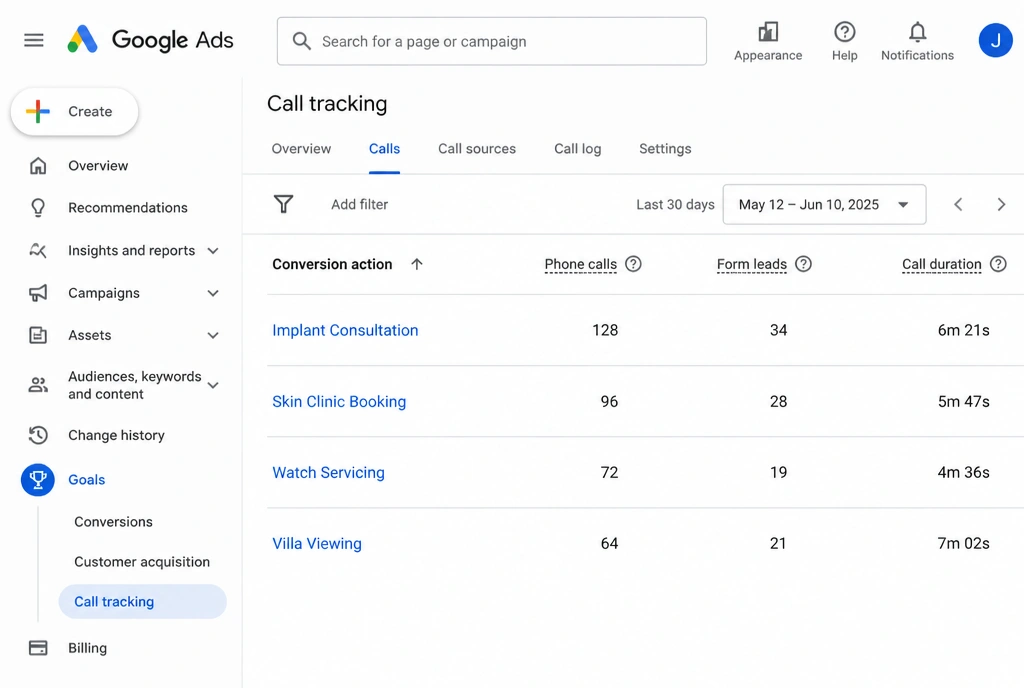The height and width of the screenshot is (688, 1024).
Task: Open Recommendations in the sidebar
Action: point(127,208)
